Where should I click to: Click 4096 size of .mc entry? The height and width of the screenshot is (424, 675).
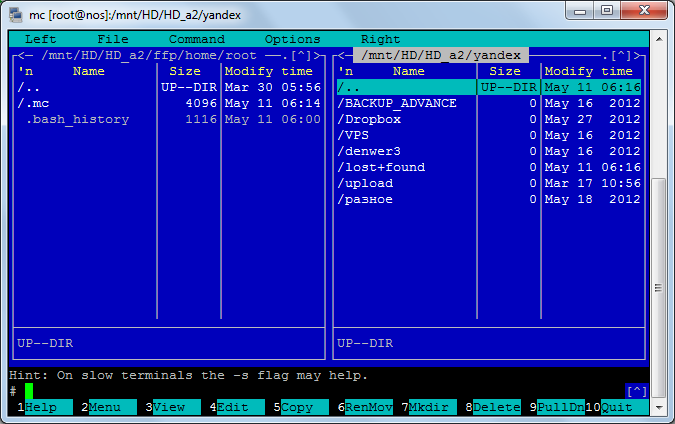point(201,103)
